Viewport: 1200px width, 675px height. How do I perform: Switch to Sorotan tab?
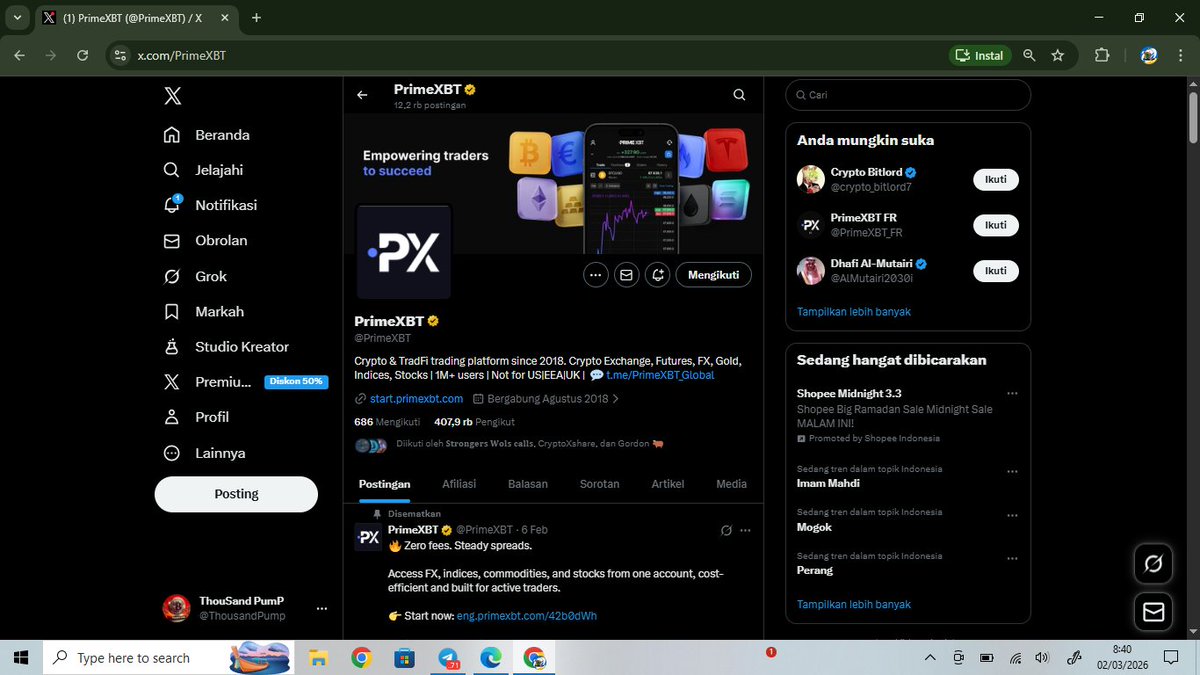pyautogui.click(x=600, y=484)
